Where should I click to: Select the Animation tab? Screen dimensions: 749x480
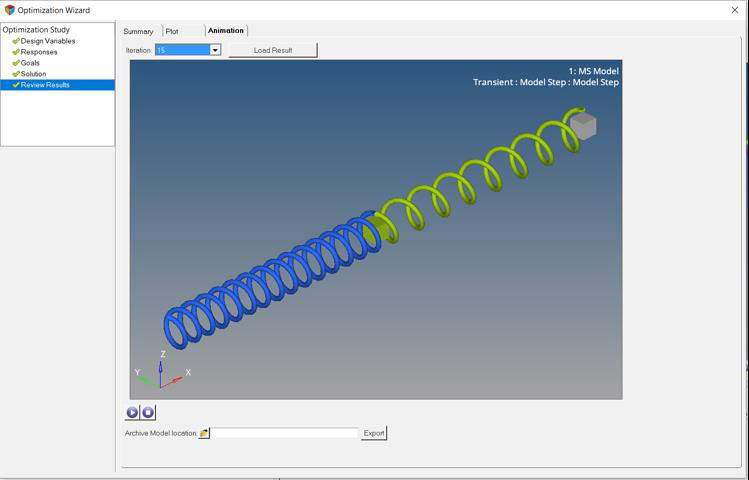pos(225,31)
